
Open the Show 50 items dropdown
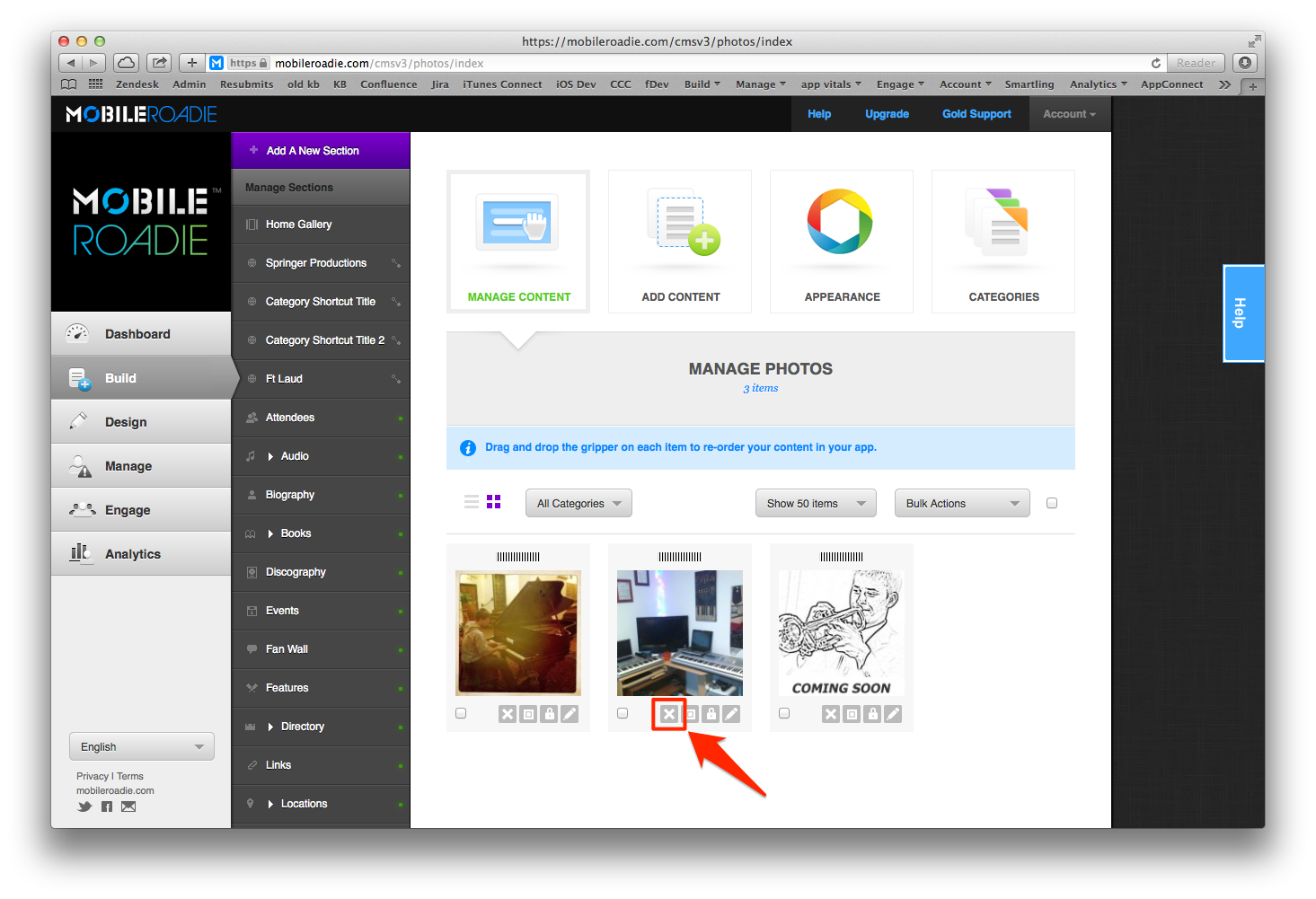(816, 503)
